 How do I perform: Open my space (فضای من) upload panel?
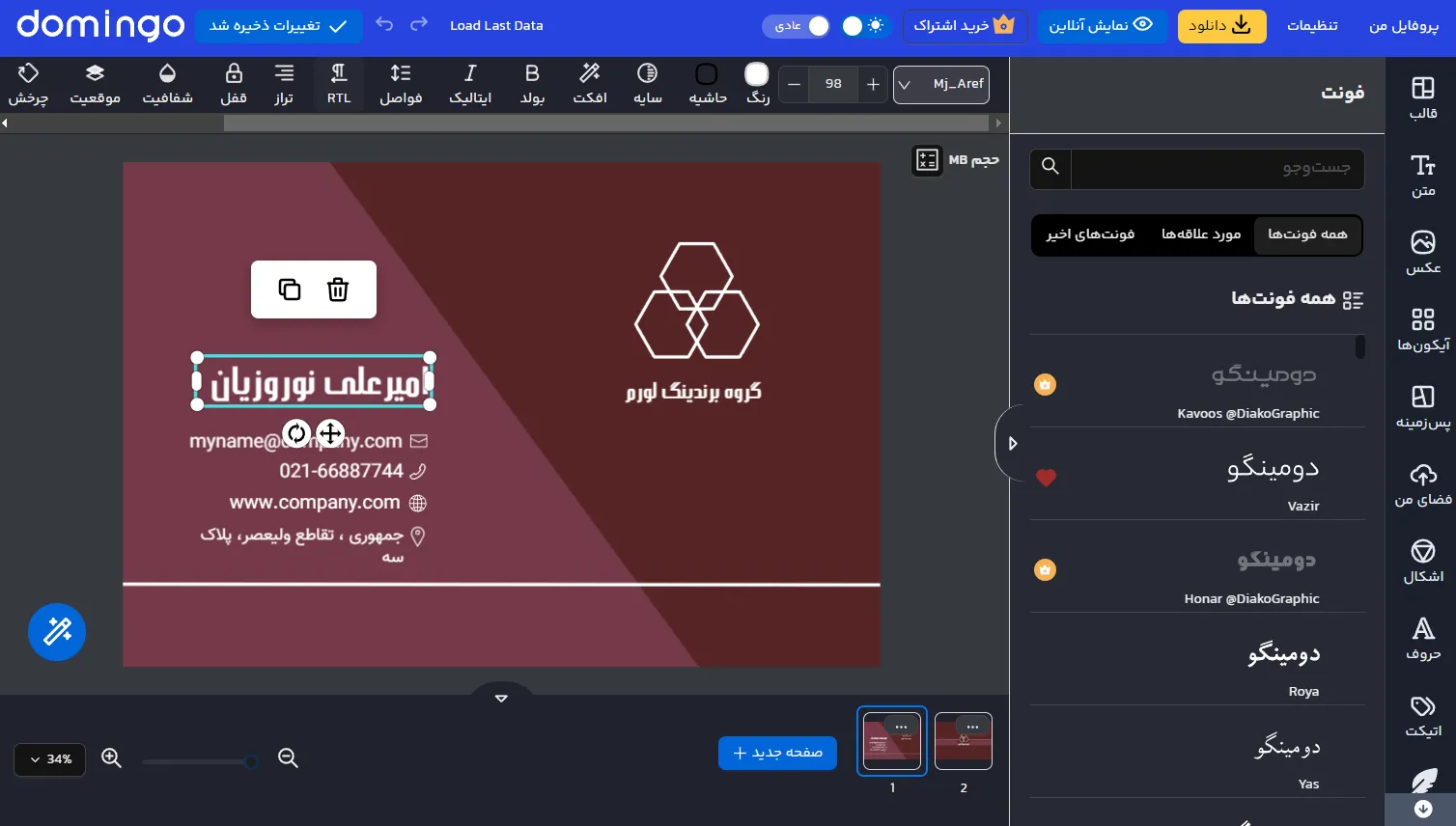click(1423, 484)
